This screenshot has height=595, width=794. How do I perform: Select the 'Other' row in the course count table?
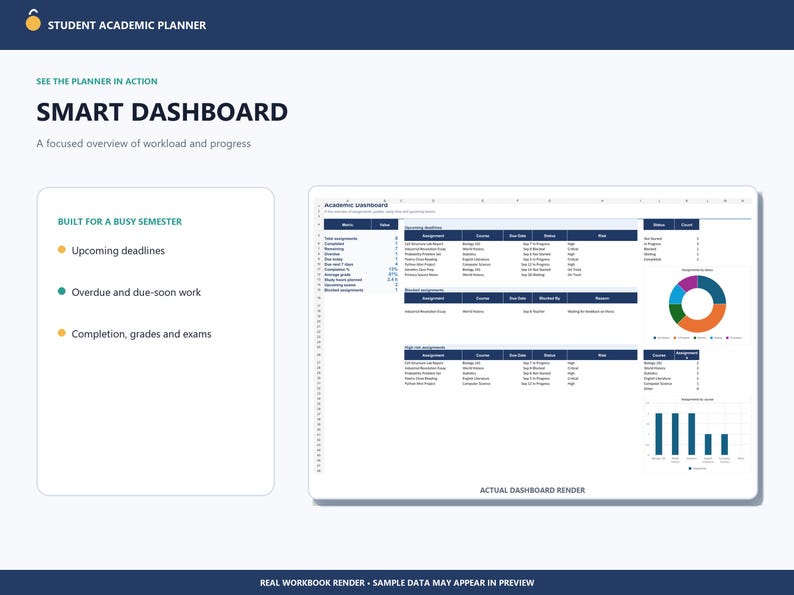[671, 389]
